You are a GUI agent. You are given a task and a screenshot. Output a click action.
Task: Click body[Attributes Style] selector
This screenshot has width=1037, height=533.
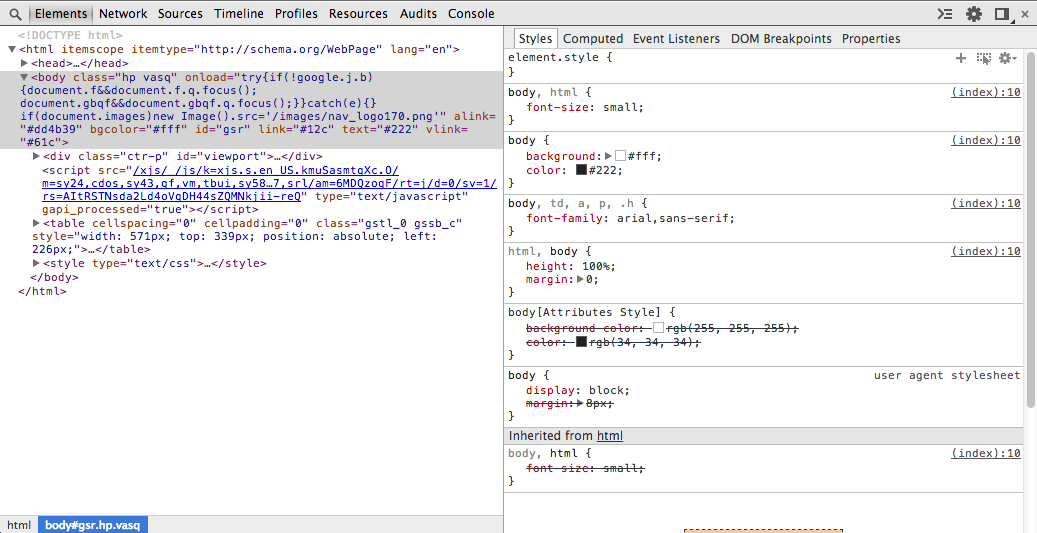coord(584,312)
